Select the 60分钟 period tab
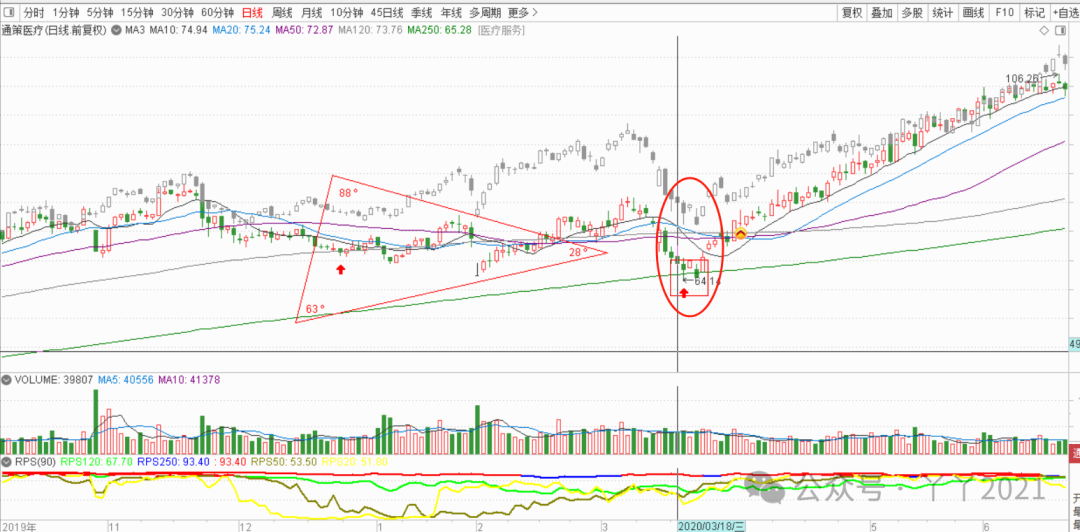 coord(217,13)
